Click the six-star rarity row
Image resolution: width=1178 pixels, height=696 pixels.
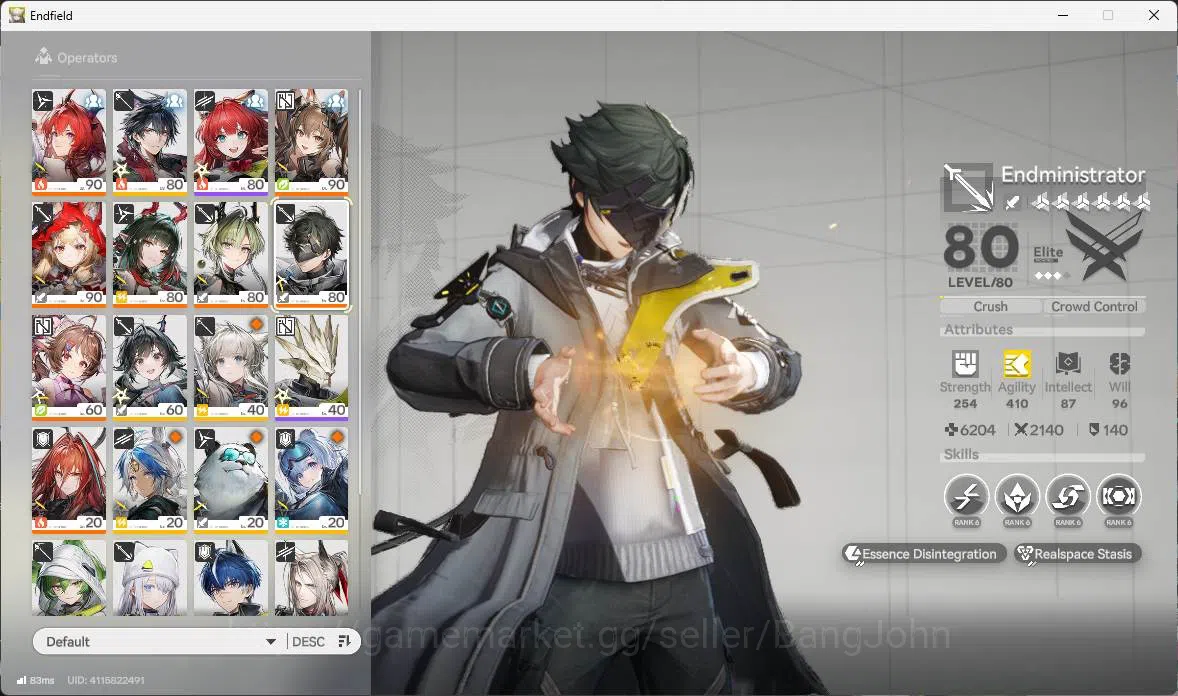click(x=1090, y=201)
